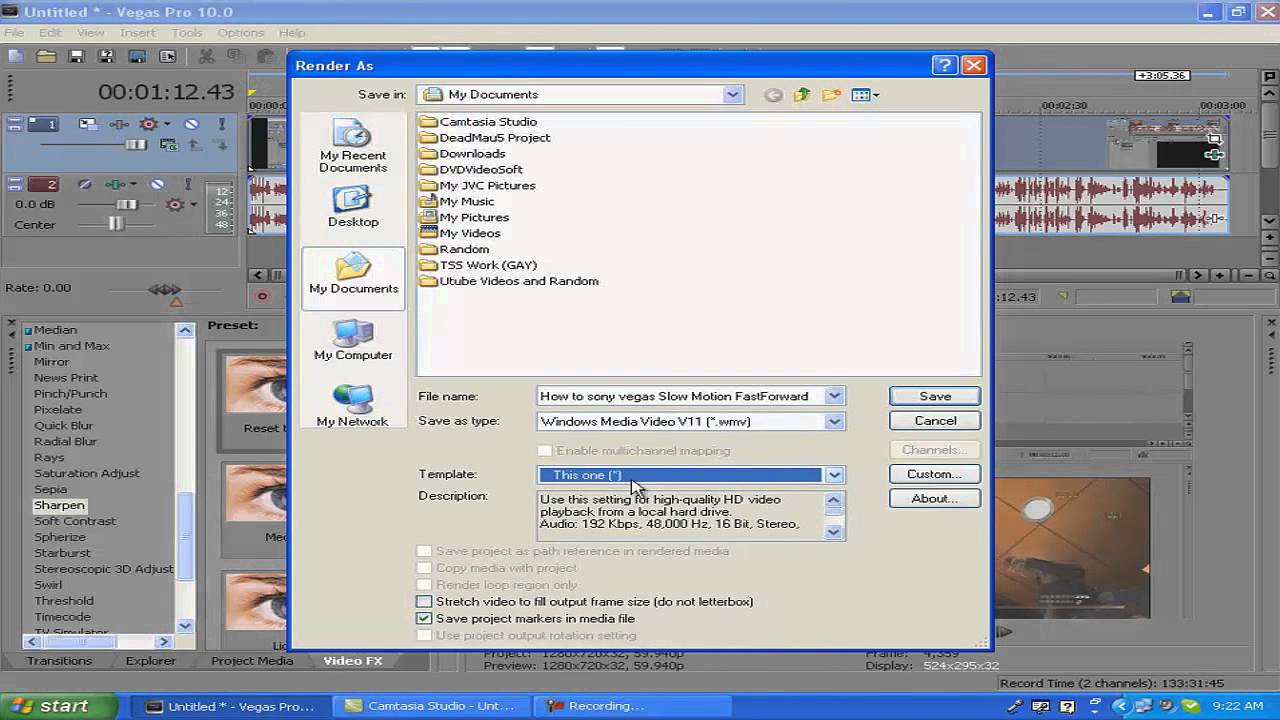The width and height of the screenshot is (1280, 720).
Task: Switch to the Project Media tab
Action: (252, 661)
